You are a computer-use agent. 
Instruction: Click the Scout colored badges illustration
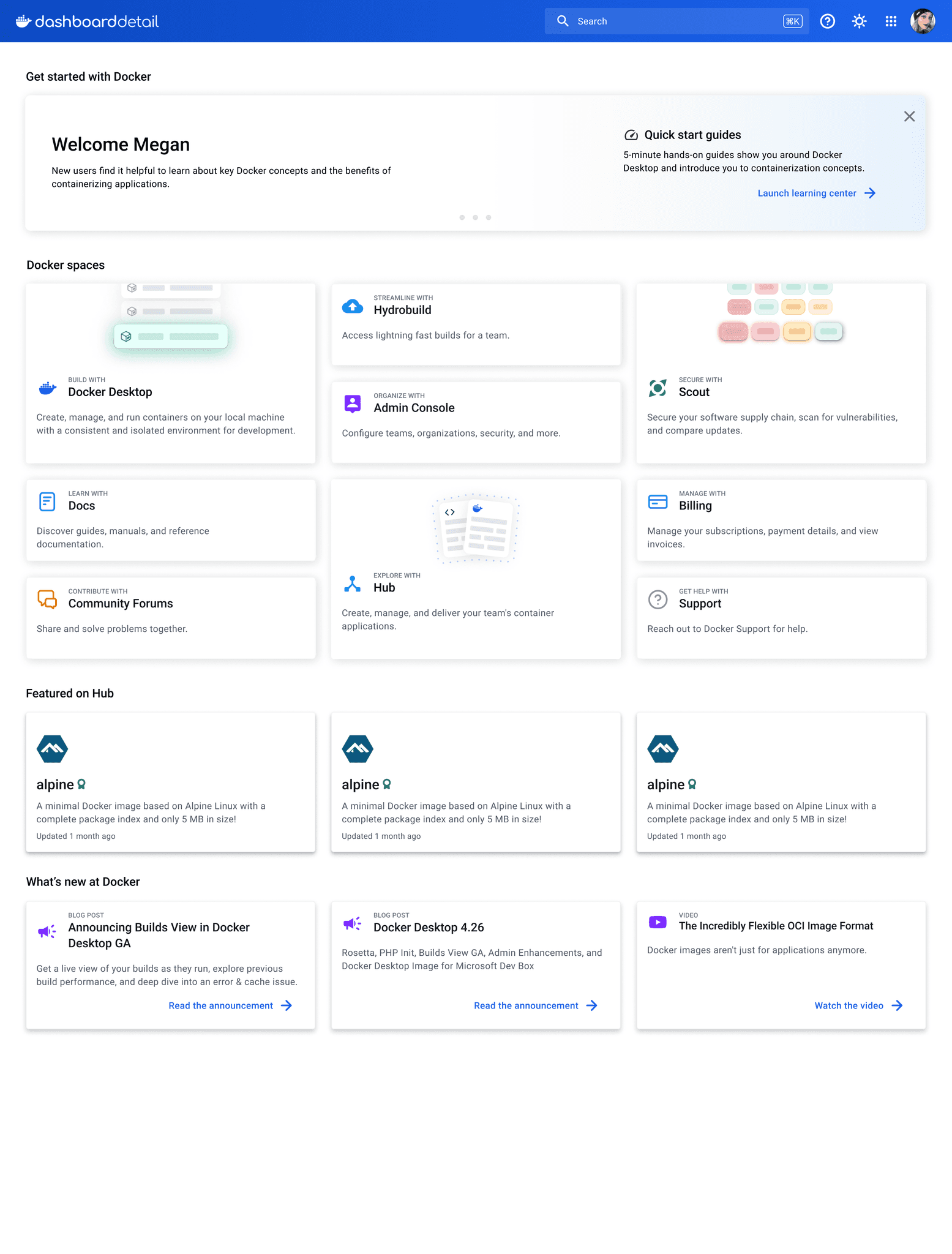(x=781, y=313)
